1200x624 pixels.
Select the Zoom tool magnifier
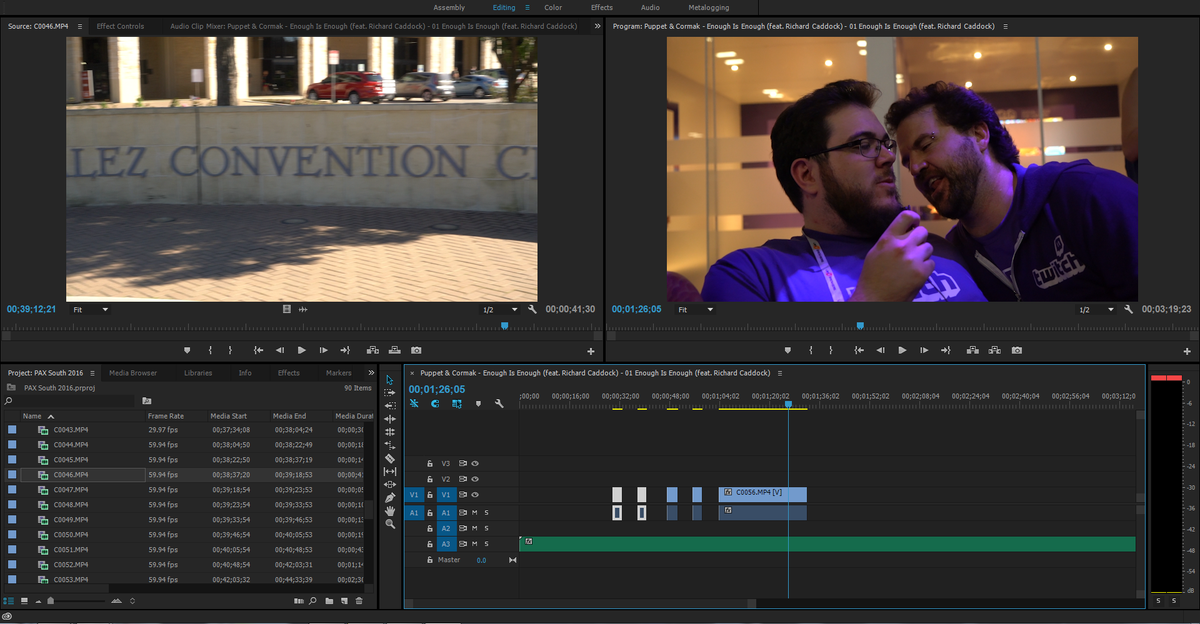pyautogui.click(x=390, y=523)
